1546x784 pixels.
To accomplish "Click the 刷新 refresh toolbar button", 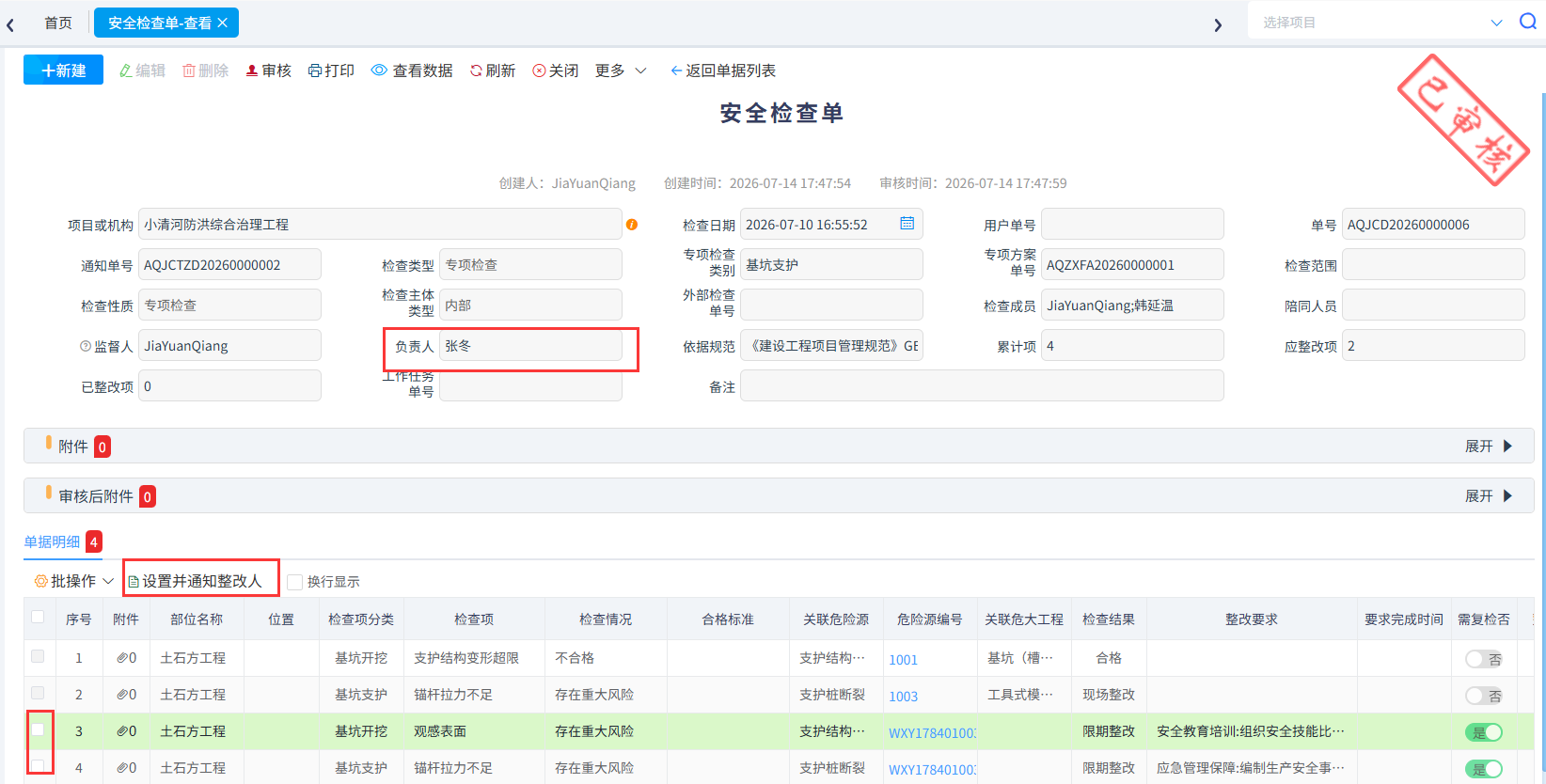I will click(x=493, y=71).
